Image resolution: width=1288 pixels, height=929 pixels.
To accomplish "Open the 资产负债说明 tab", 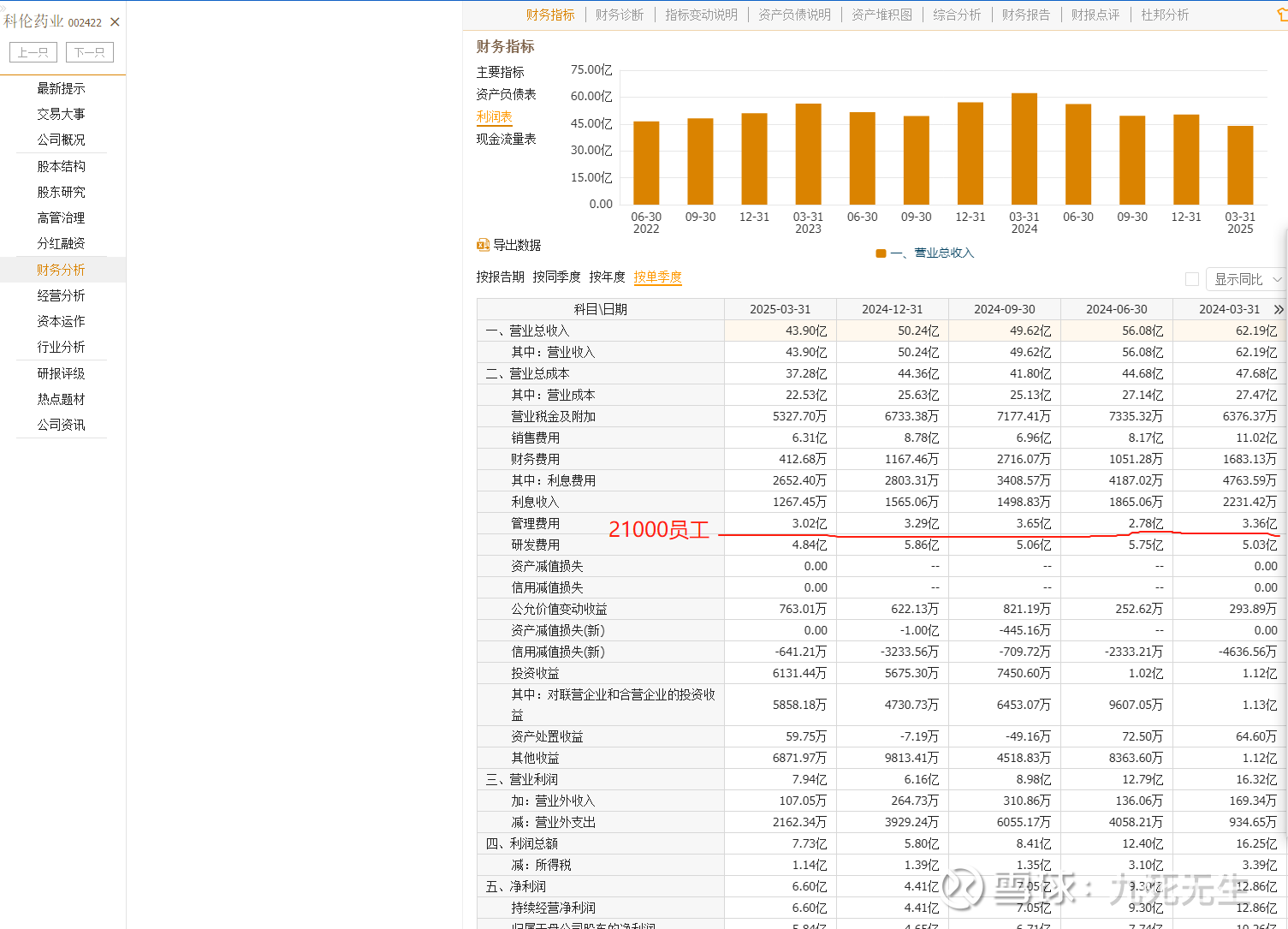I will 794,15.
